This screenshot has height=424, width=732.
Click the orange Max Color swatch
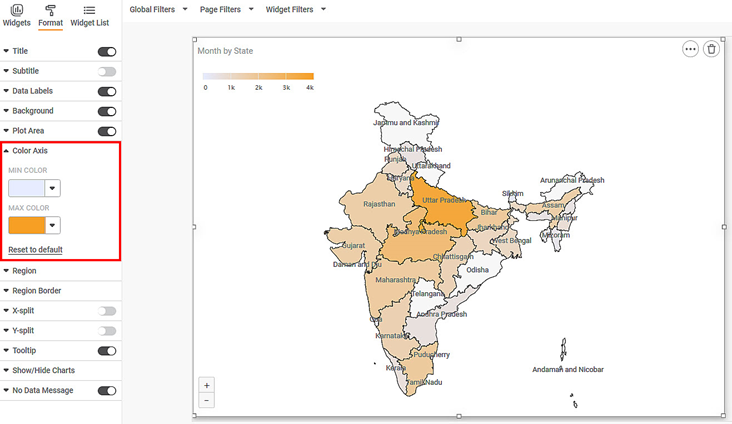[26, 226]
